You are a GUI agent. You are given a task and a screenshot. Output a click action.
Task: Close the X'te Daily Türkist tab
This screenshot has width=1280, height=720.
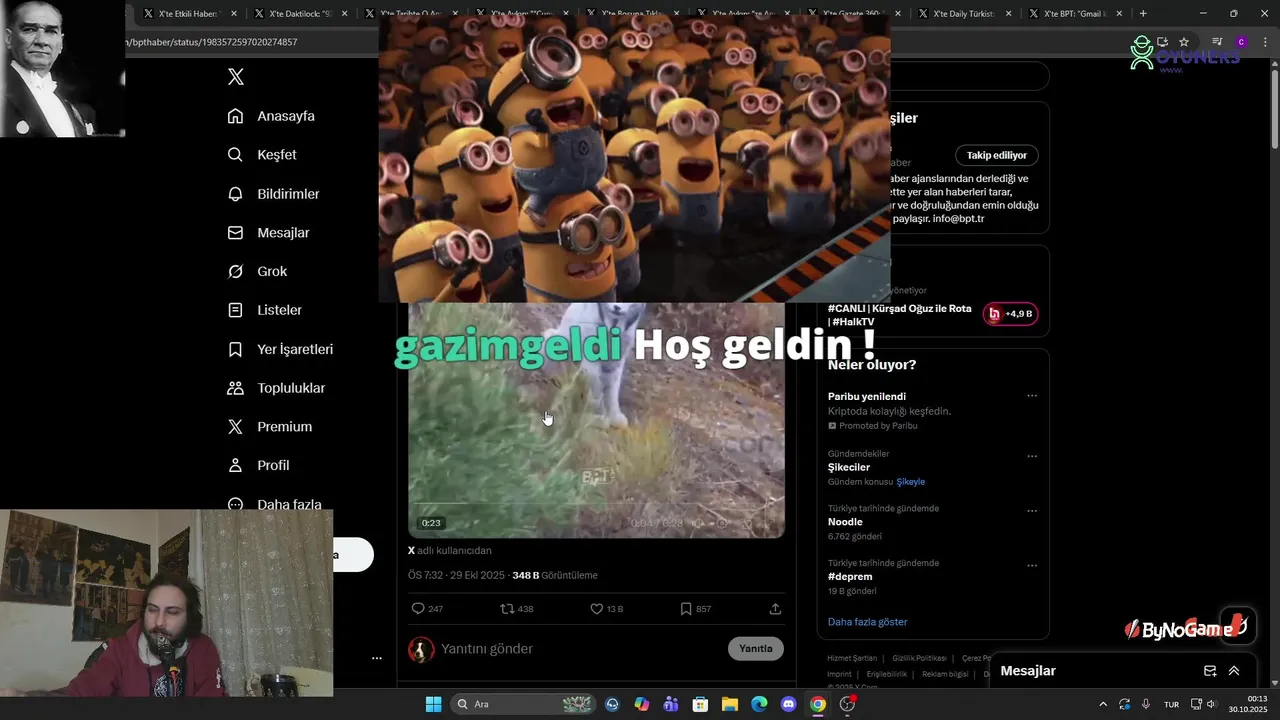1008,14
